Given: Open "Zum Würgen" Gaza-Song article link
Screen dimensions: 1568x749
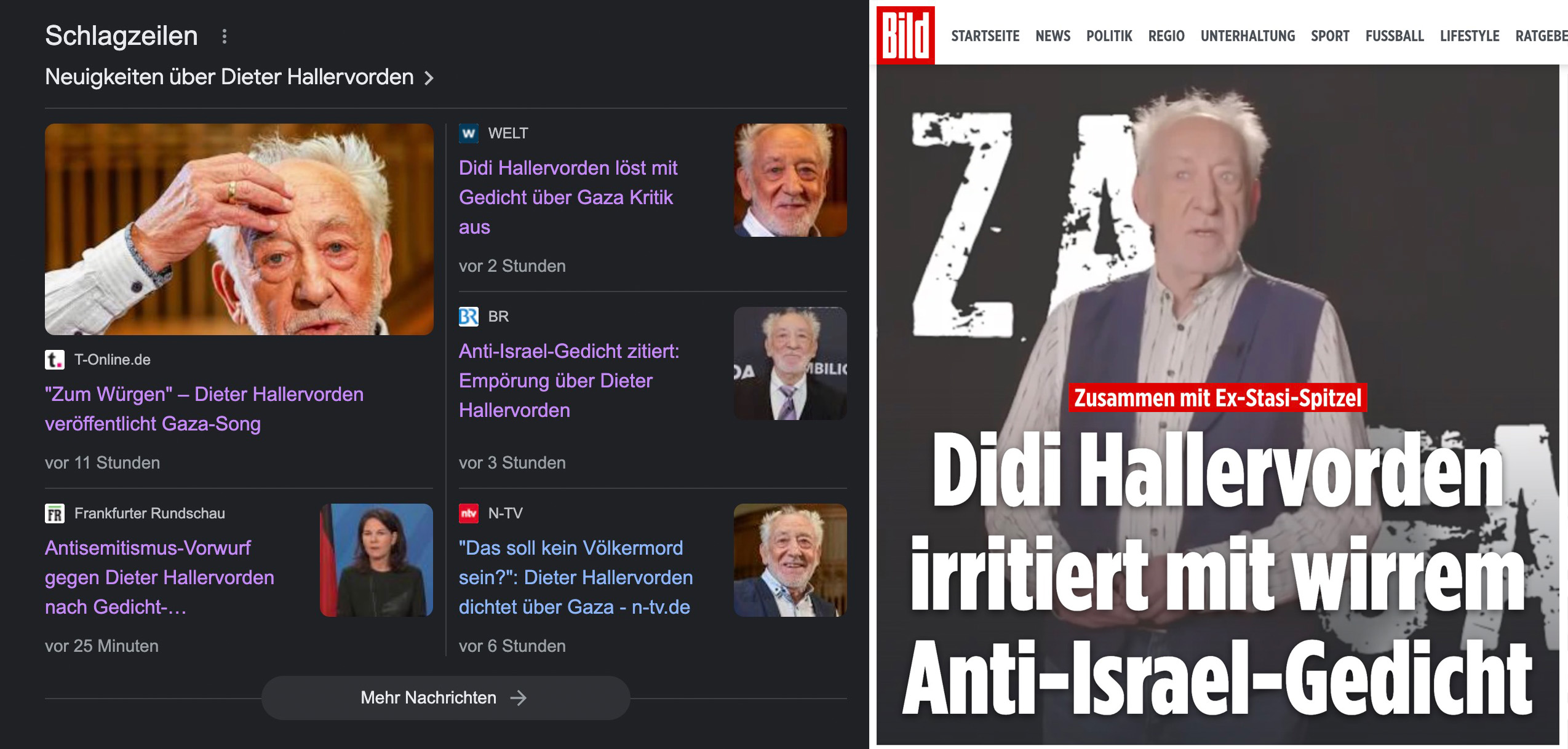Looking at the screenshot, I should point(204,409).
